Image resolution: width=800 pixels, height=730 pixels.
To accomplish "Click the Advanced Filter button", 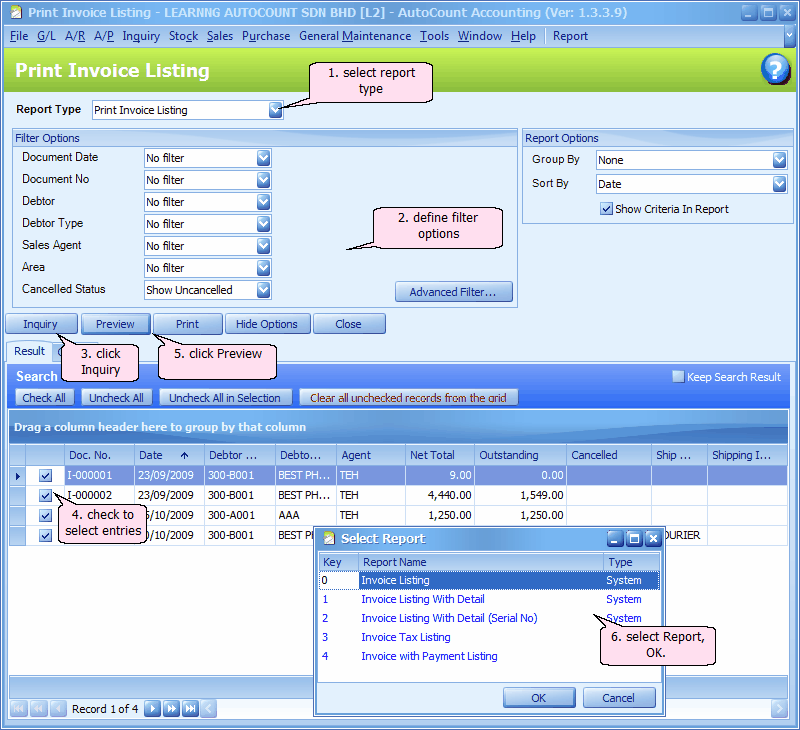I will pyautogui.click(x=453, y=292).
